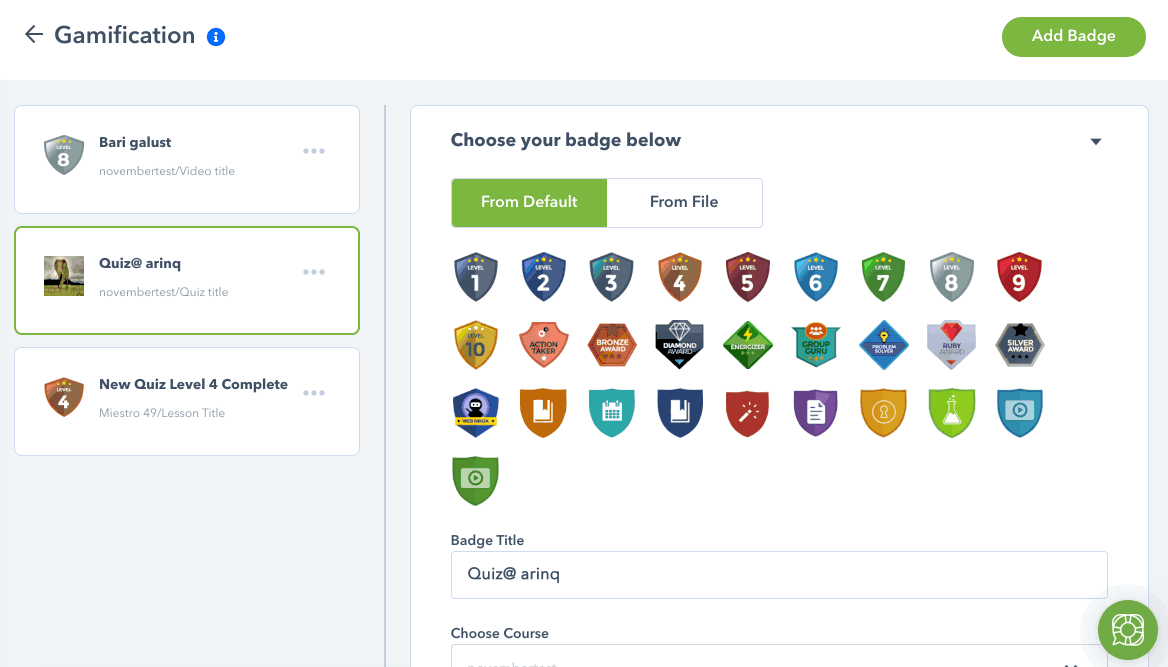Select the green flask badge

click(x=951, y=412)
